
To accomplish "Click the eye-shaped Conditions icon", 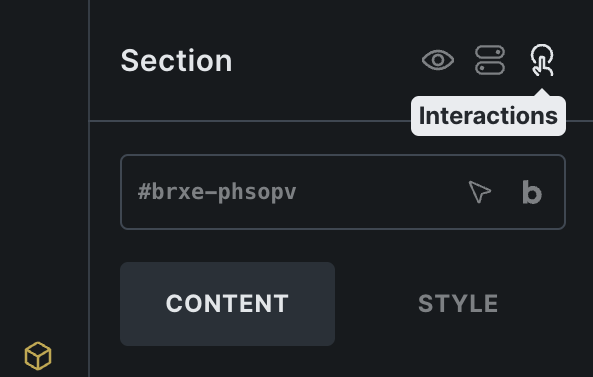I will click(438, 60).
